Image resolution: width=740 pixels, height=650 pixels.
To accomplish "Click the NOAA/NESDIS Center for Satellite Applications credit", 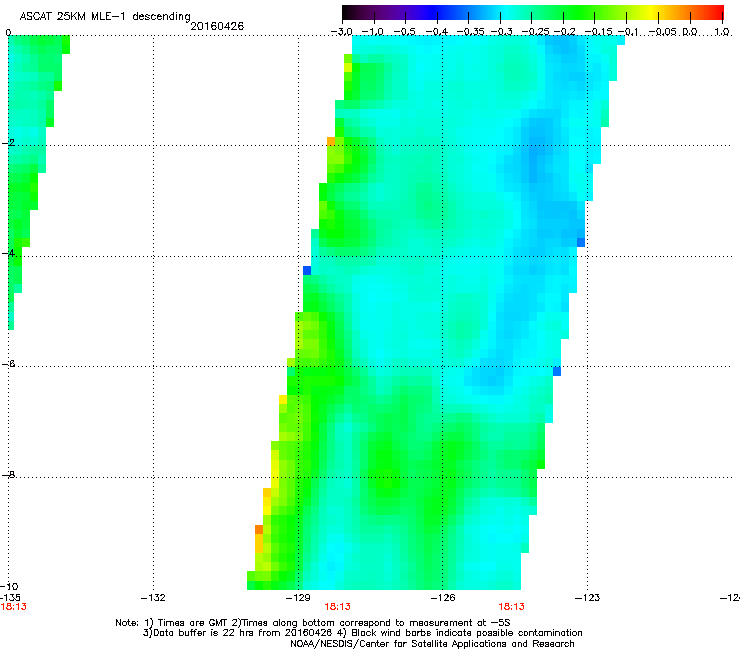I will coord(432,644).
